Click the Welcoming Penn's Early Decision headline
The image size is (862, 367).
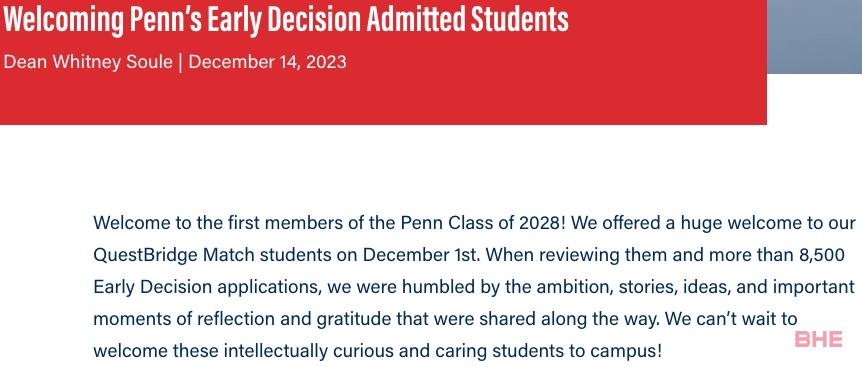point(285,19)
